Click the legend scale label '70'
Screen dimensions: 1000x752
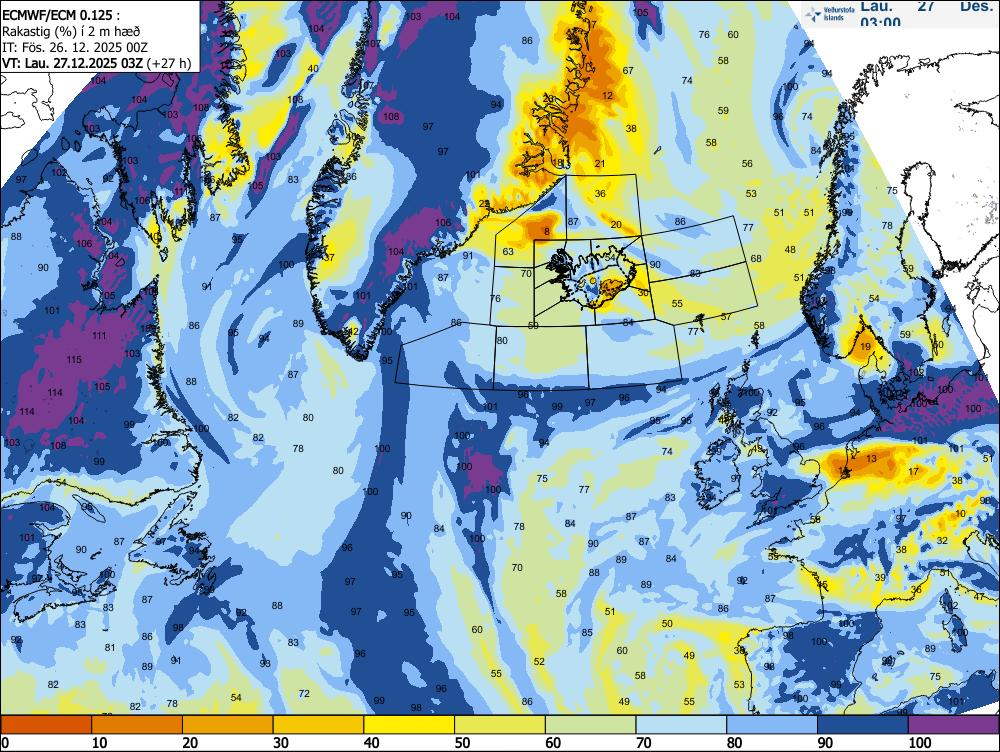(x=643, y=742)
